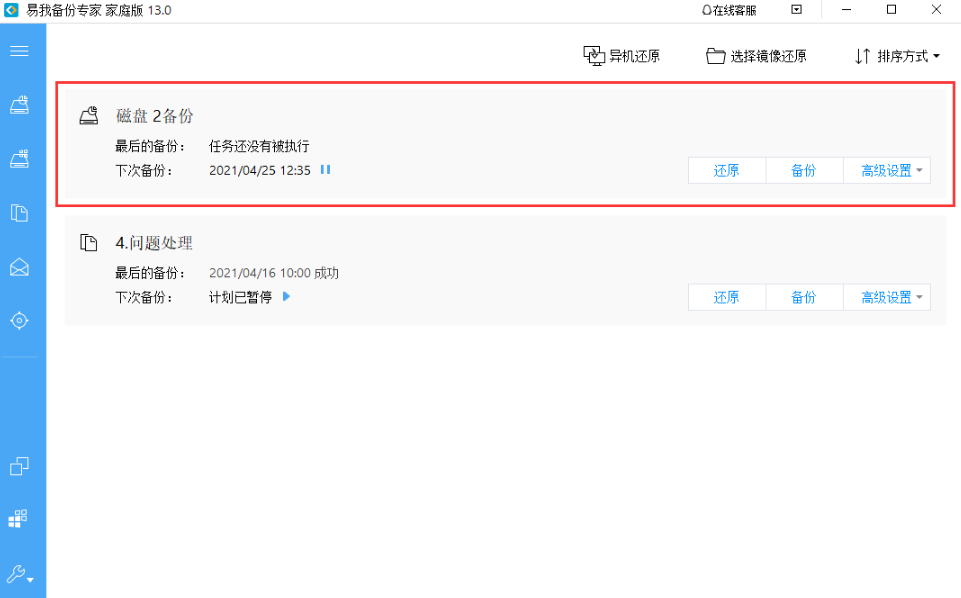Viewport: 961px width, 598px height.
Task: Click 还原 for 磁盘 2备份 task
Action: click(727, 170)
